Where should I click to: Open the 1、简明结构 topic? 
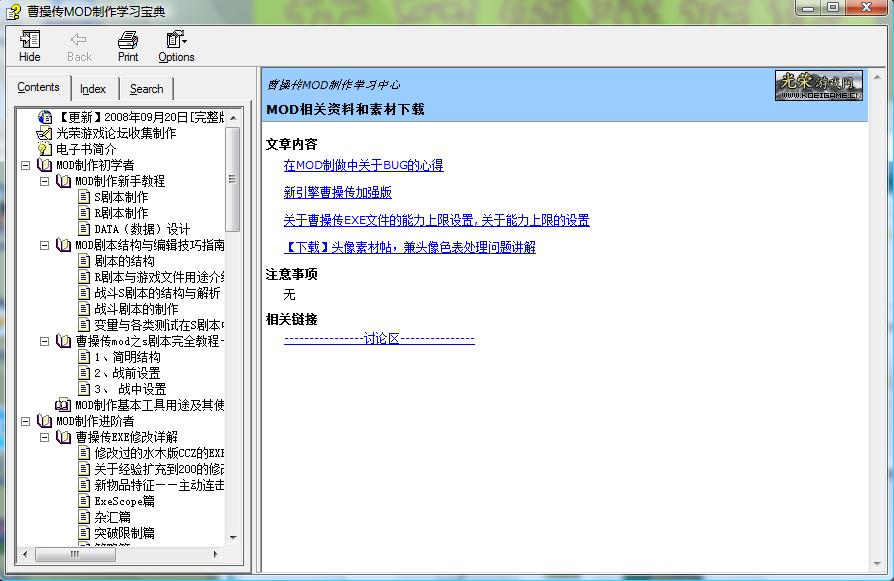[x=127, y=357]
